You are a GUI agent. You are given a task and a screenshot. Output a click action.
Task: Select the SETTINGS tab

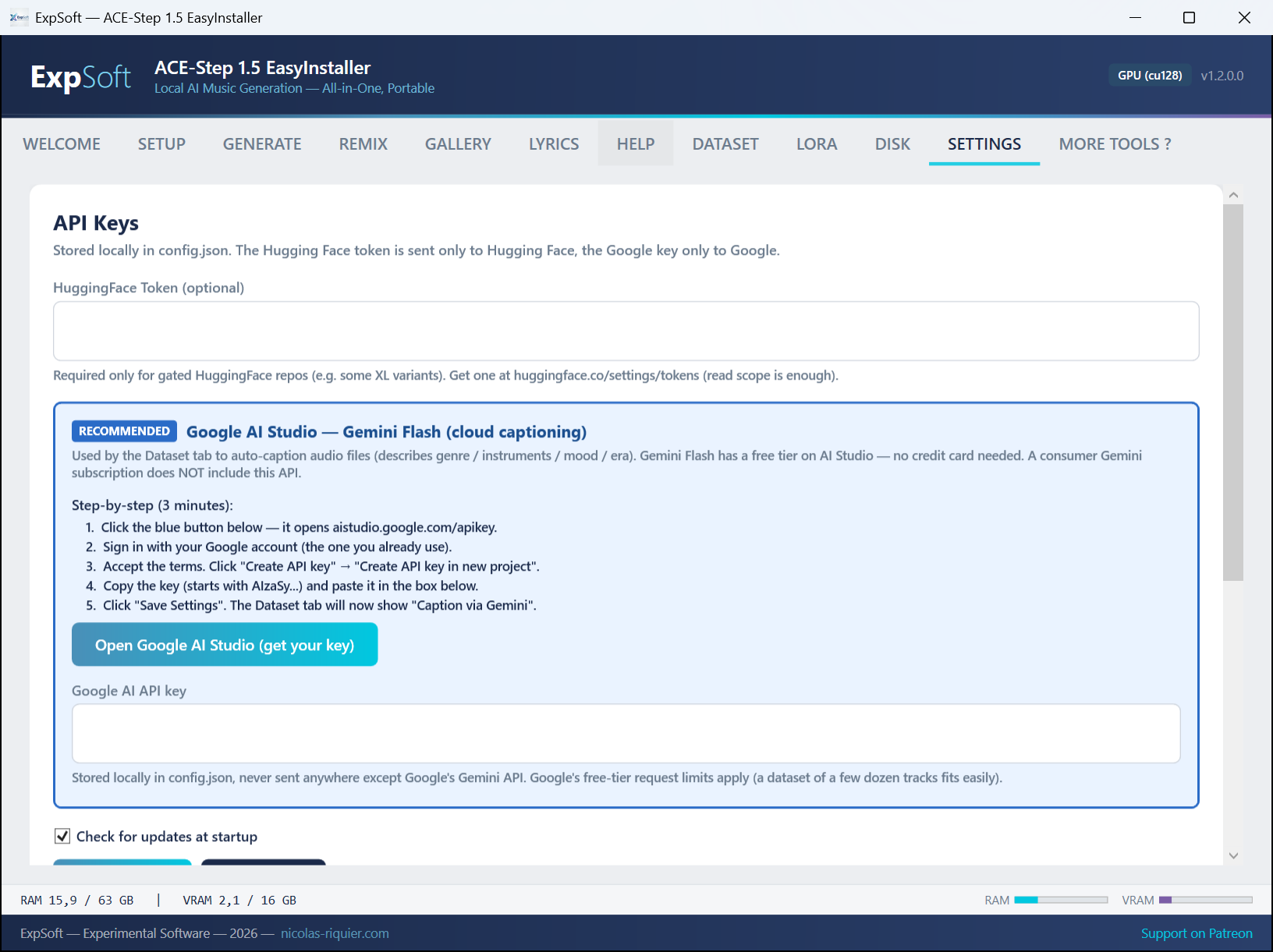(984, 143)
